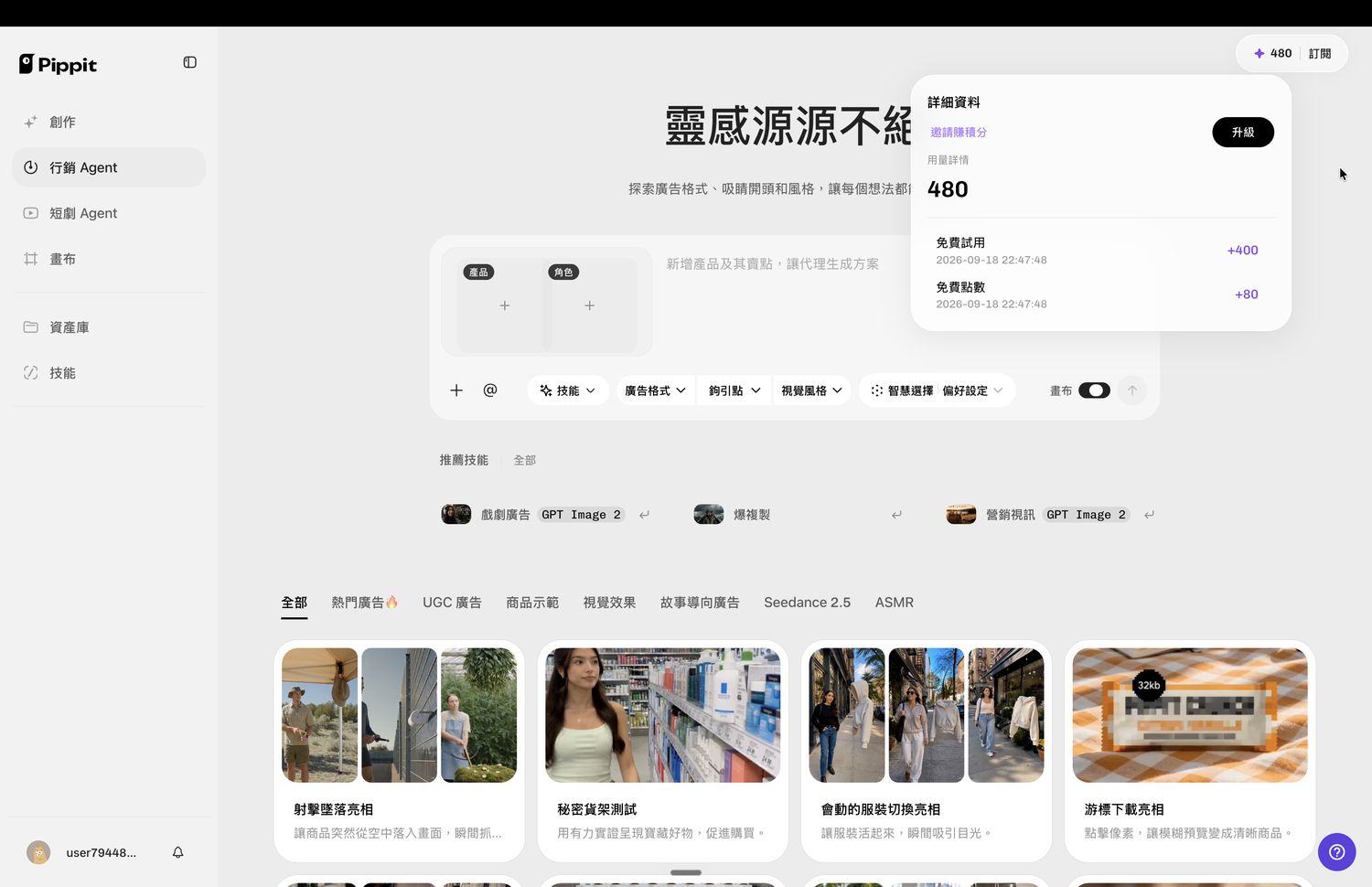Select the 商品示範 tab

(532, 603)
